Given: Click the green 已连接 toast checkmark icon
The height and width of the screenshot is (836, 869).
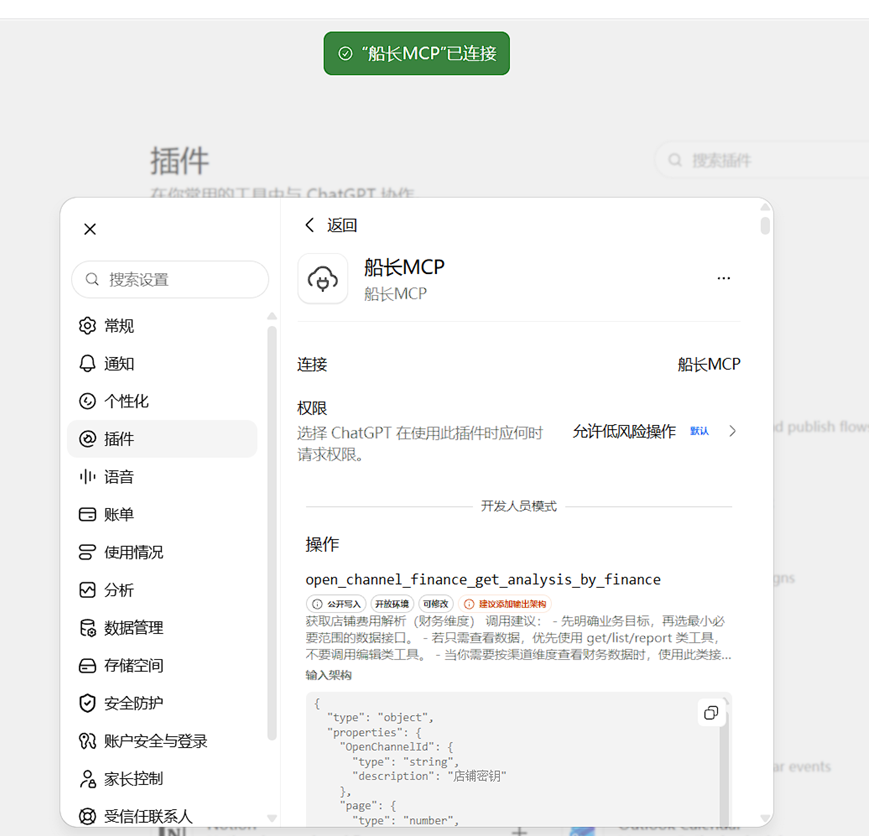Looking at the screenshot, I should tap(345, 53).
